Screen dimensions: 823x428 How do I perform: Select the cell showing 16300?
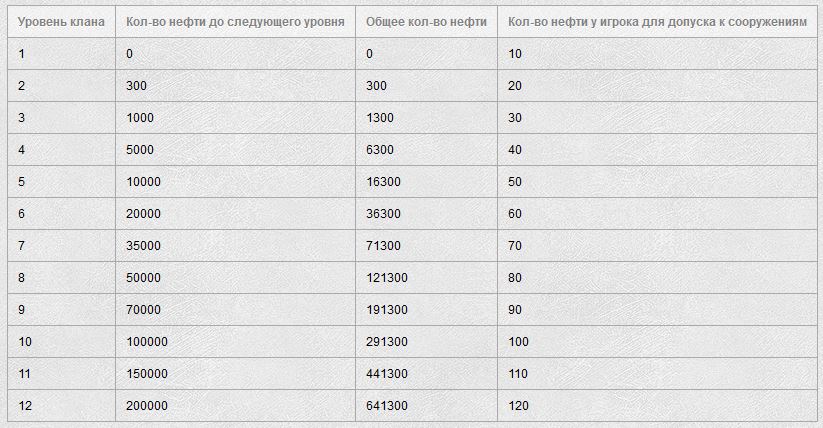click(x=426, y=181)
